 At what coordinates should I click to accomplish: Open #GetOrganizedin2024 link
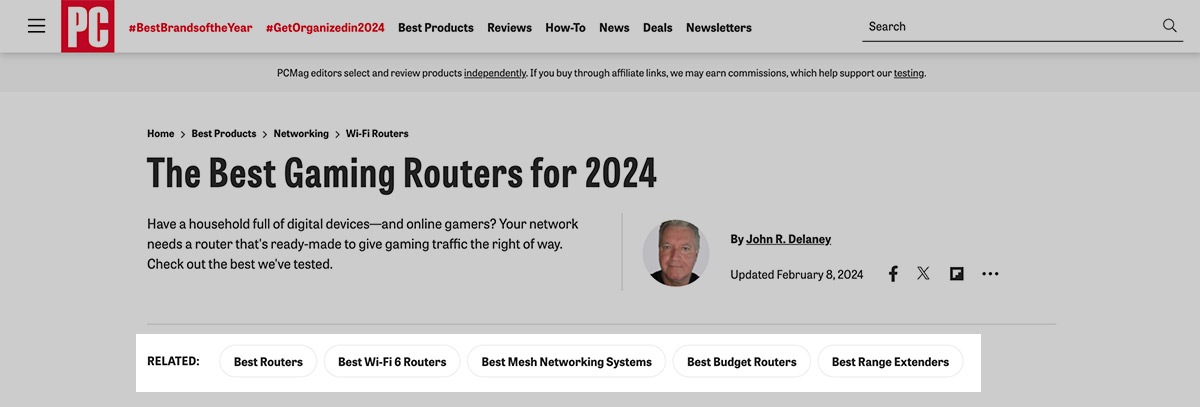click(325, 28)
